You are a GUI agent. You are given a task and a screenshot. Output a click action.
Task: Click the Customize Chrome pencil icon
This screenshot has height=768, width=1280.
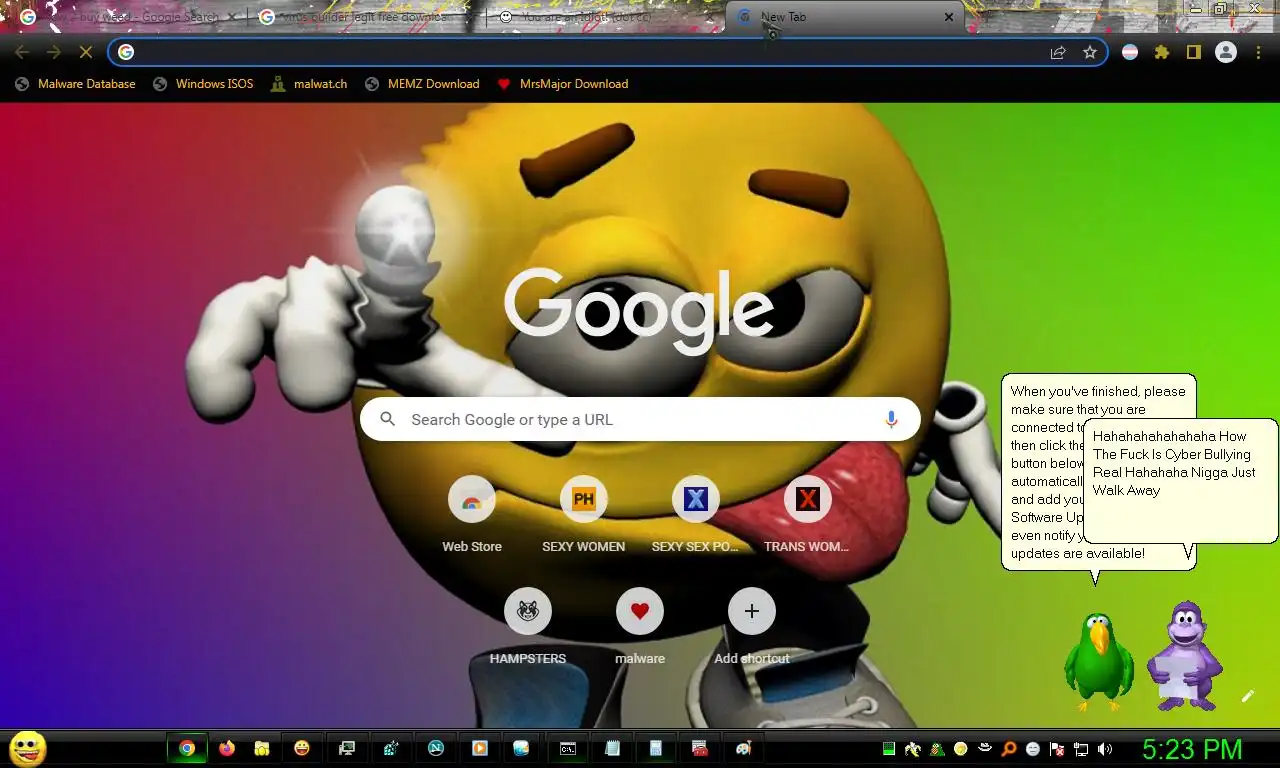coord(1248,696)
